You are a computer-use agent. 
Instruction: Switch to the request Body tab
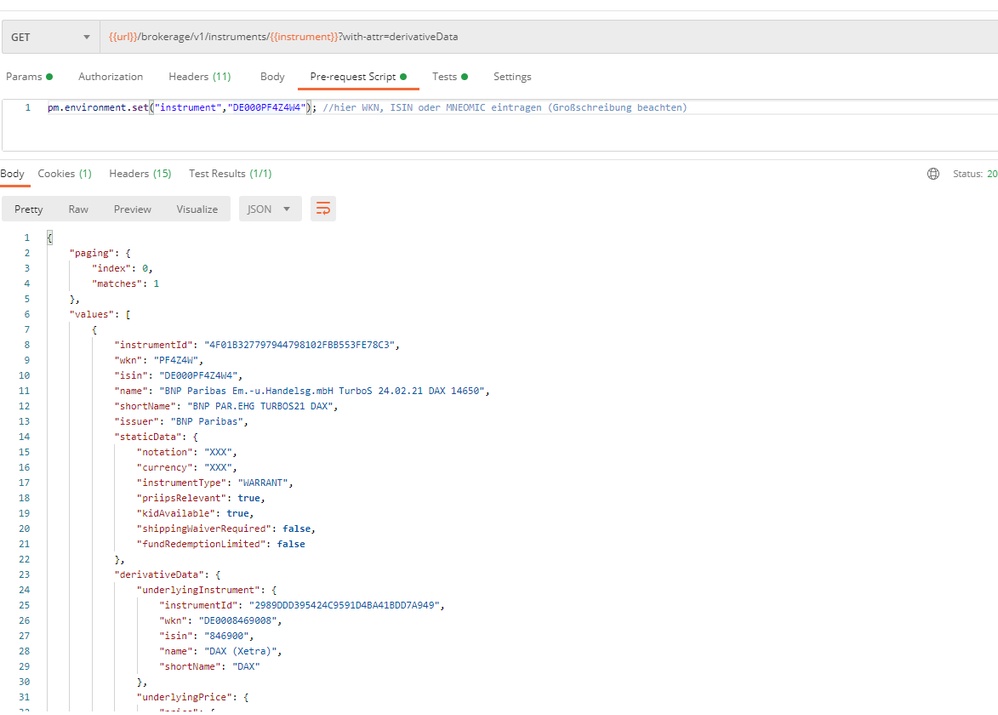tap(272, 77)
